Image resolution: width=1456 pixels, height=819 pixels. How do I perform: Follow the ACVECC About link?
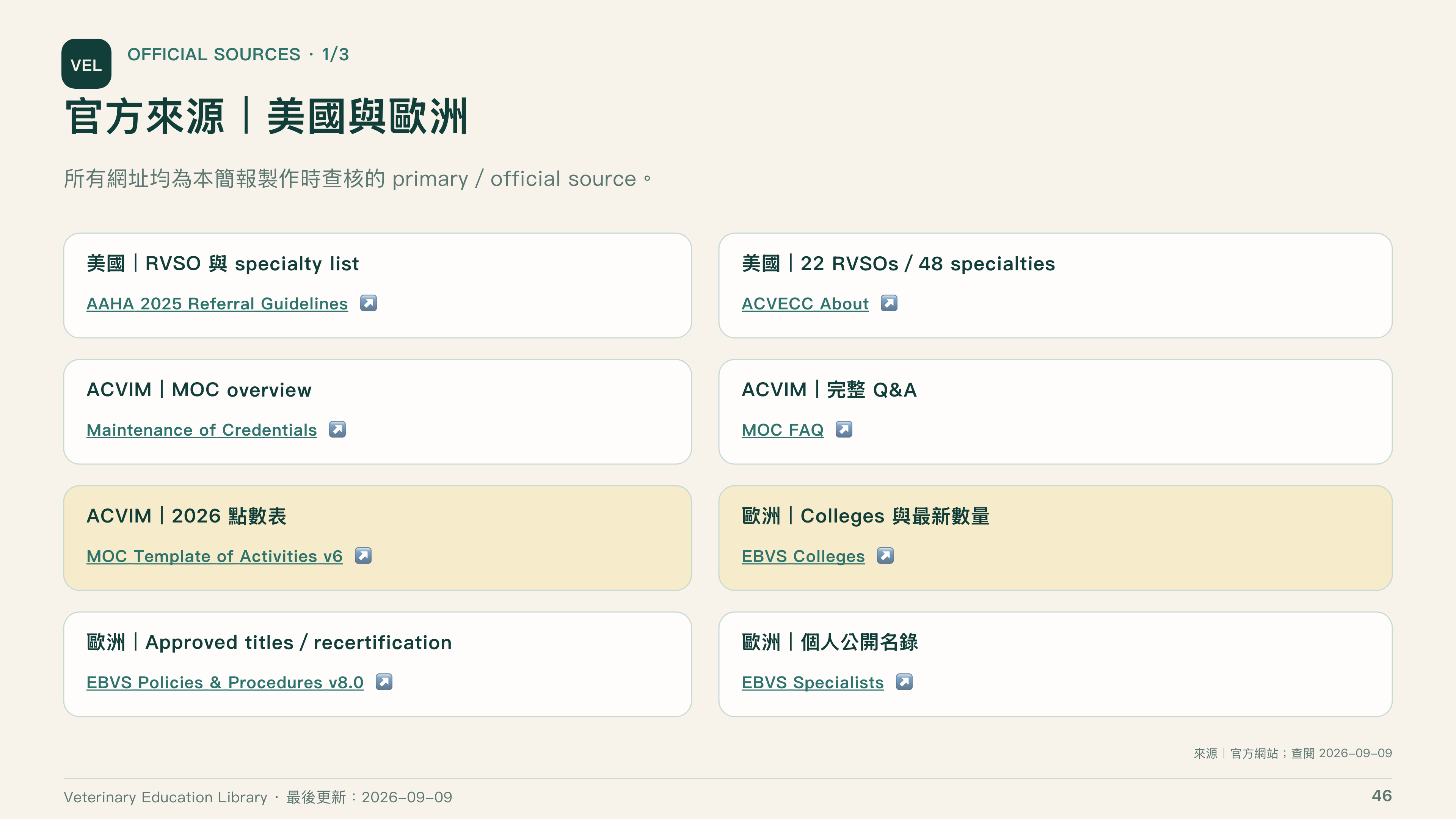805,303
